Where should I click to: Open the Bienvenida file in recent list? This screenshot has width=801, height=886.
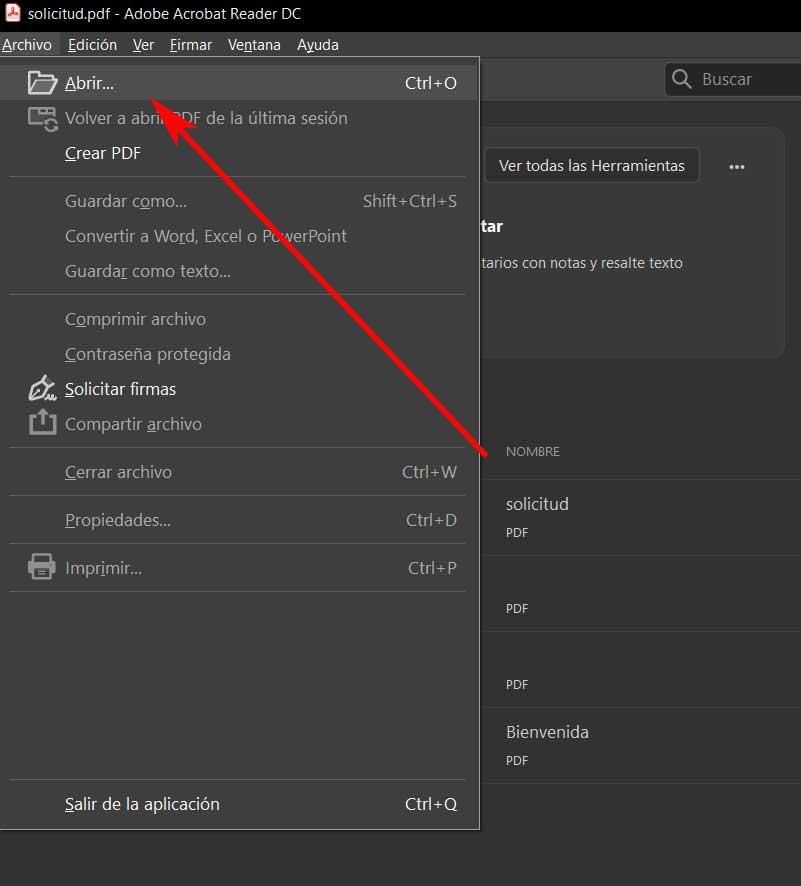tap(547, 732)
